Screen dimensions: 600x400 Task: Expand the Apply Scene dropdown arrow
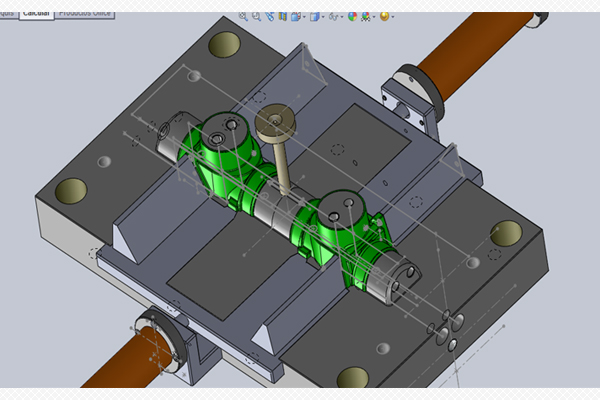coord(374,17)
